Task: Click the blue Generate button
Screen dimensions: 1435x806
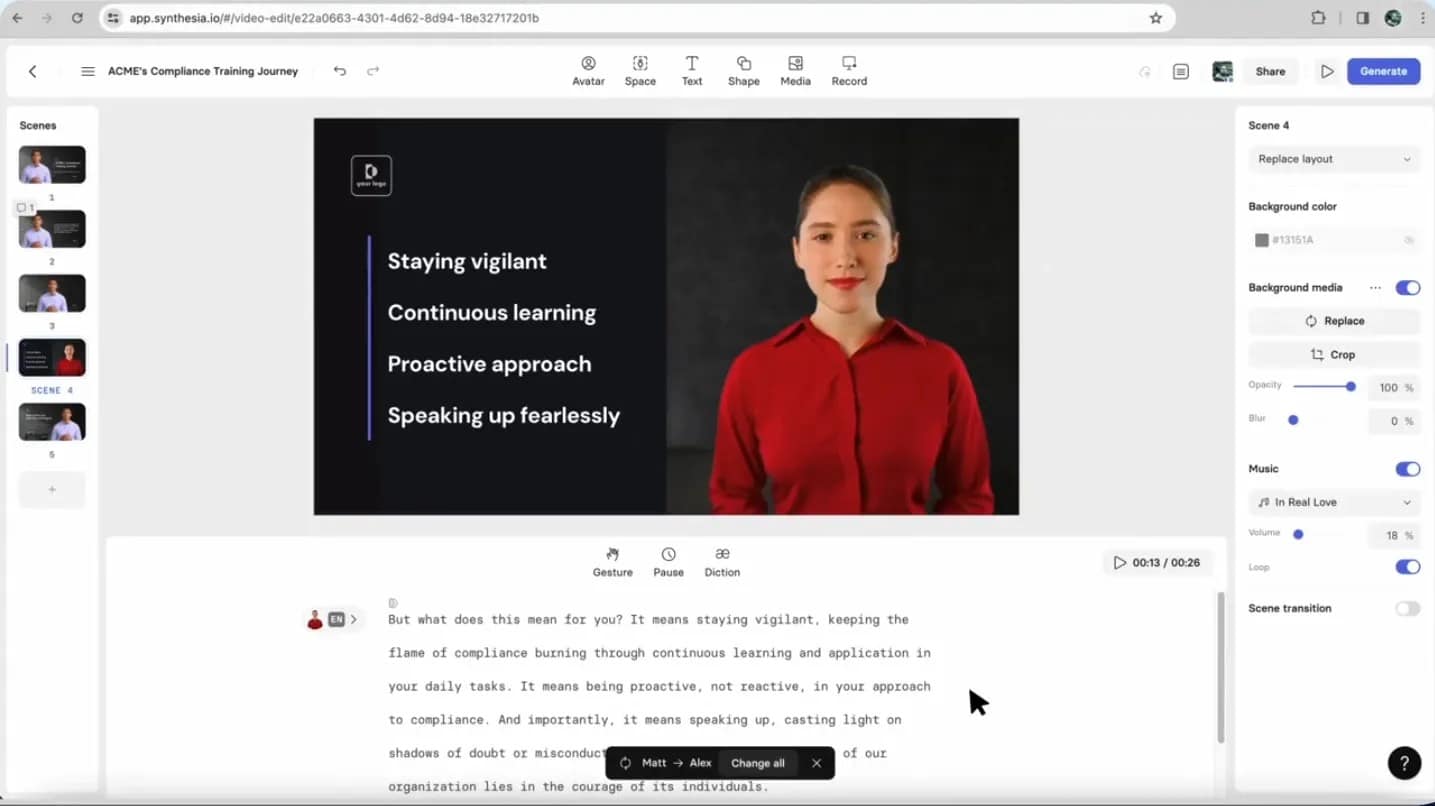Action: coord(1383,71)
